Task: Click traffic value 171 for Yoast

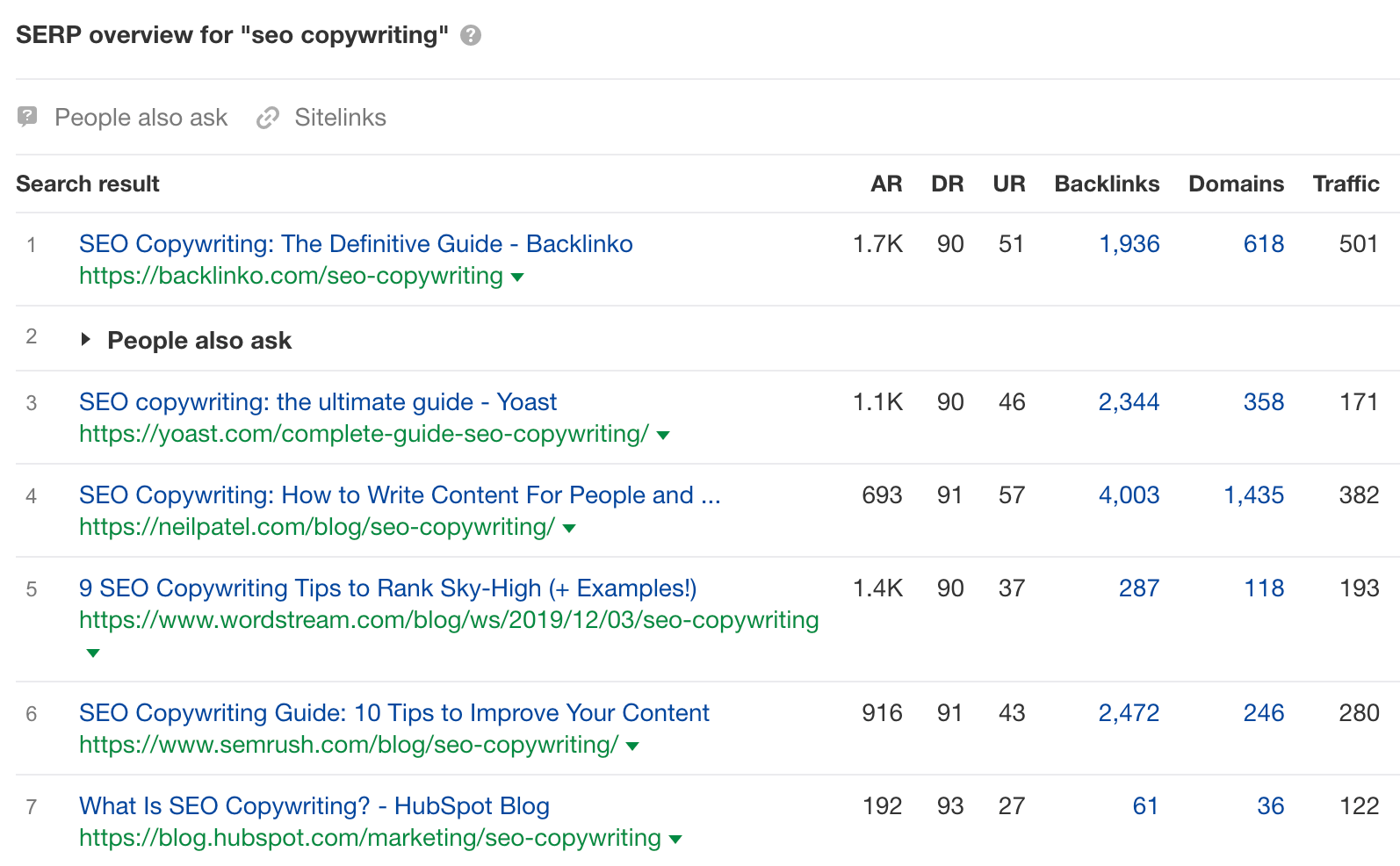Action: click(1359, 401)
